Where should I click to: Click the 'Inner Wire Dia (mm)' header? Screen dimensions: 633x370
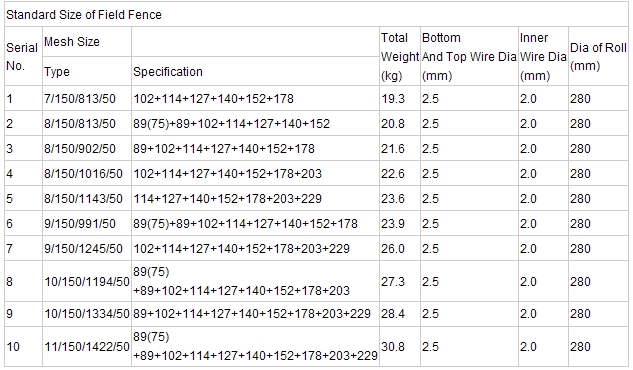tap(543, 56)
